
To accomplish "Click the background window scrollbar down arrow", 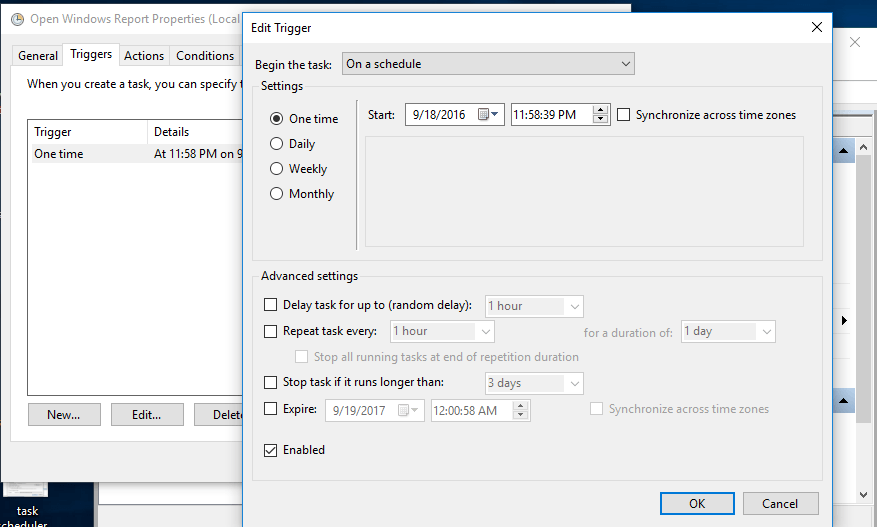I will coord(864,495).
